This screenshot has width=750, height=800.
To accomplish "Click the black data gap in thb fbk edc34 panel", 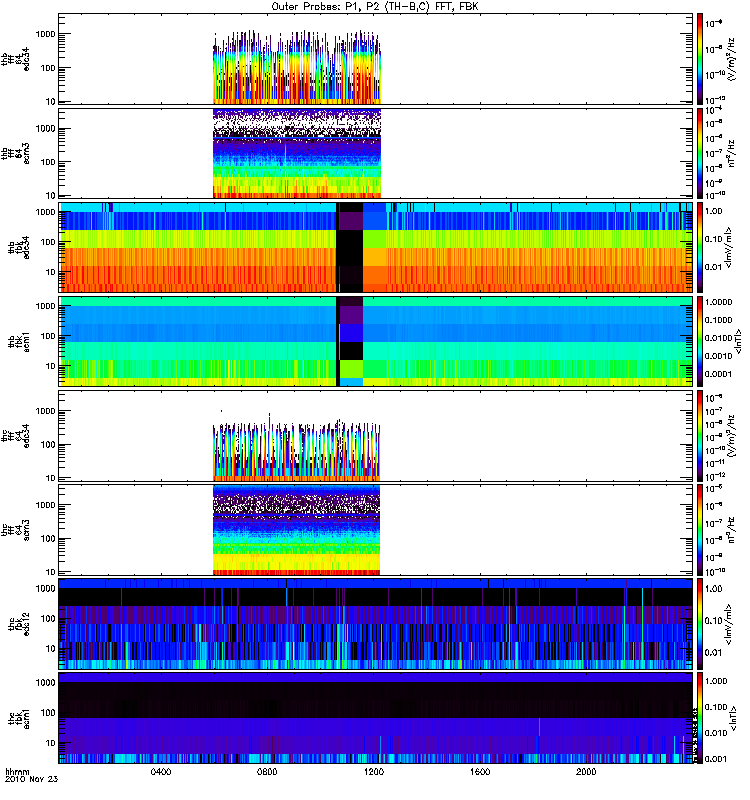I will pos(350,247).
